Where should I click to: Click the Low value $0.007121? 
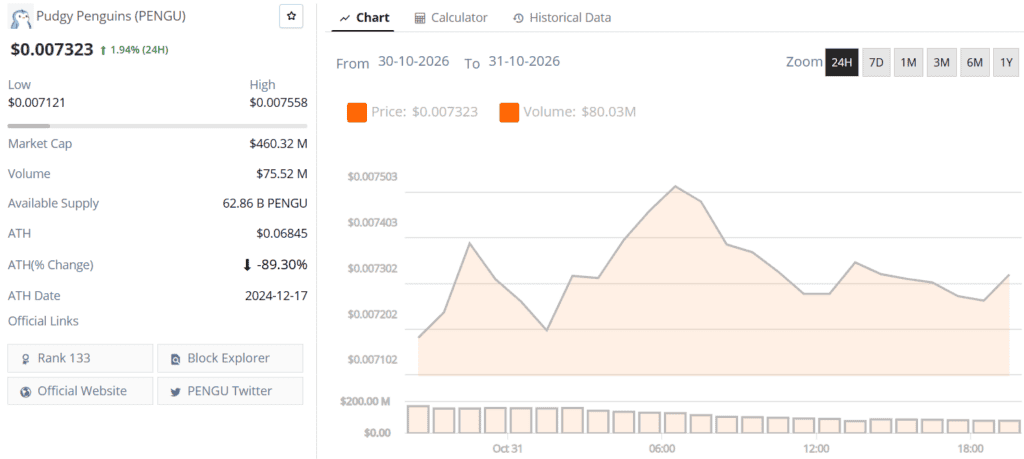click(37, 103)
